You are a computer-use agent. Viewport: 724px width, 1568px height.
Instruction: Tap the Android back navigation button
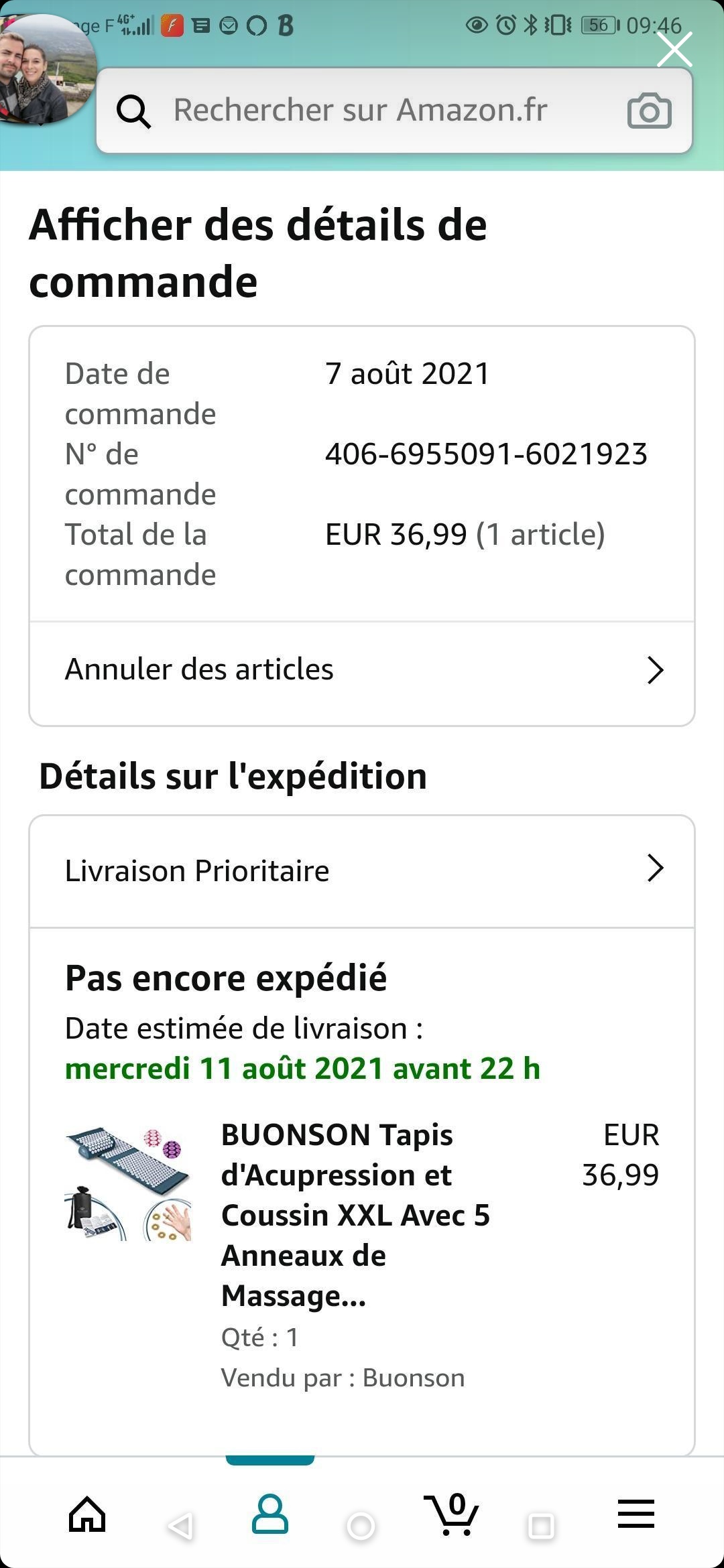coord(180,1526)
